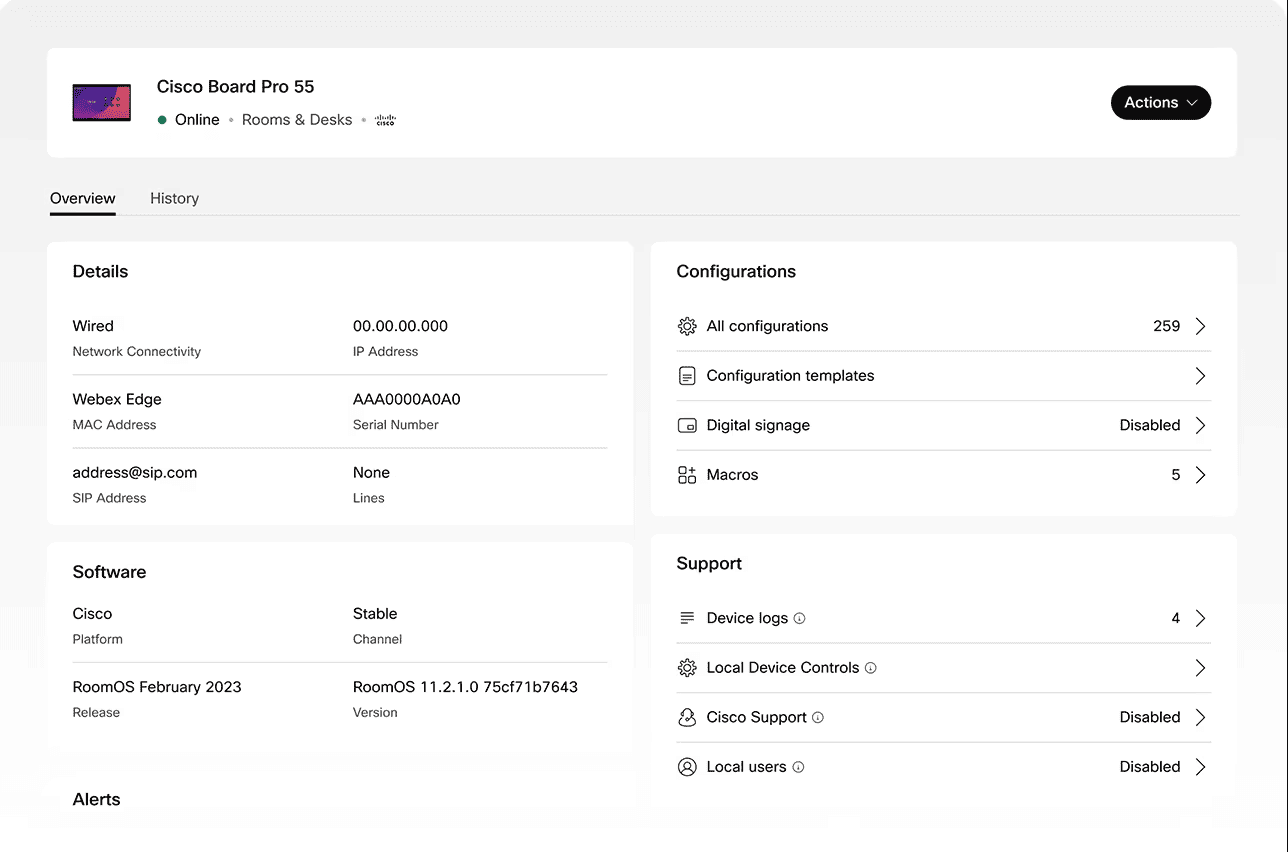Open Local users with the chevron
This screenshot has width=1288, height=852.
(x=1201, y=767)
